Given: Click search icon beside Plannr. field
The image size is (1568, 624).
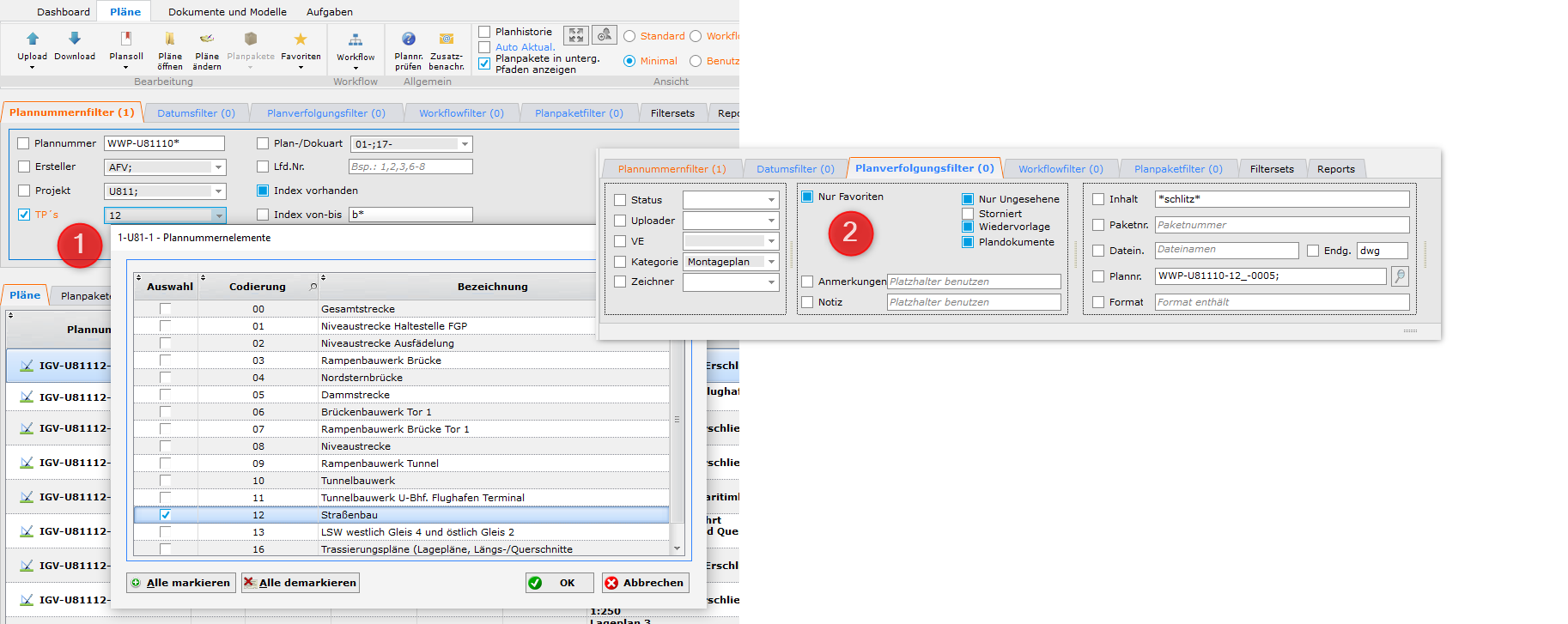Looking at the screenshot, I should coord(1400,276).
